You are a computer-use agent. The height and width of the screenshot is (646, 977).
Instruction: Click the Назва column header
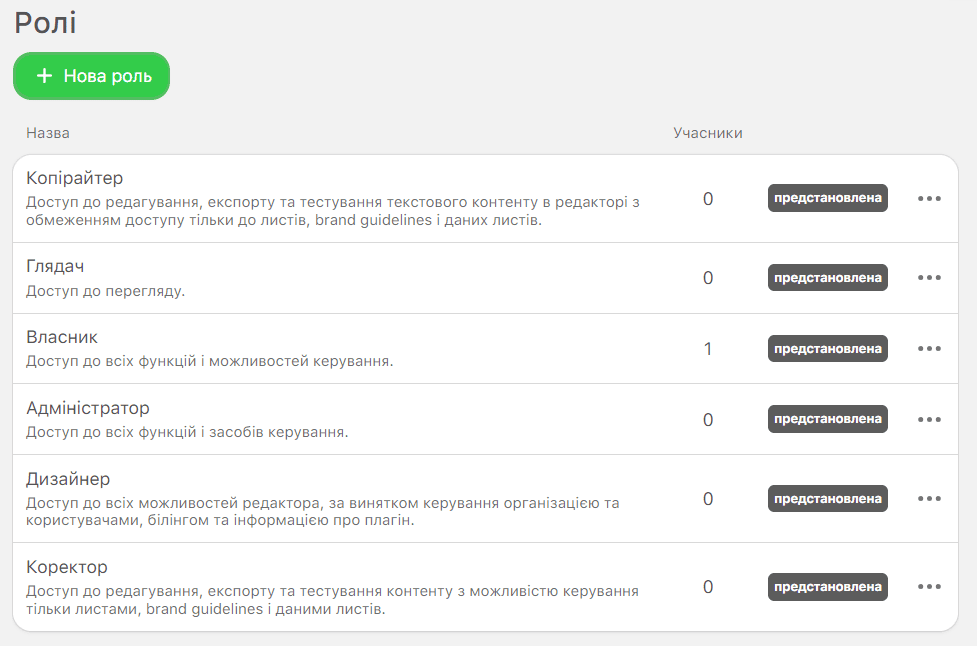coord(48,133)
